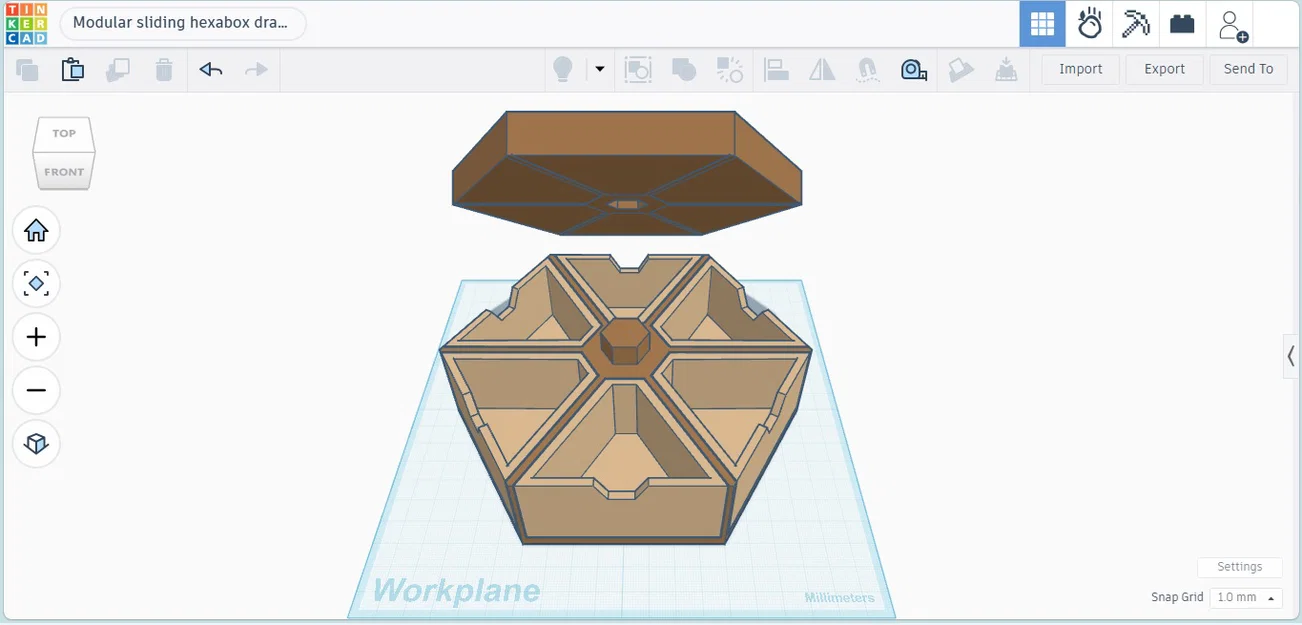The width and height of the screenshot is (1302, 625).
Task: Open the Sim Lab hand icon
Action: coord(1089,24)
